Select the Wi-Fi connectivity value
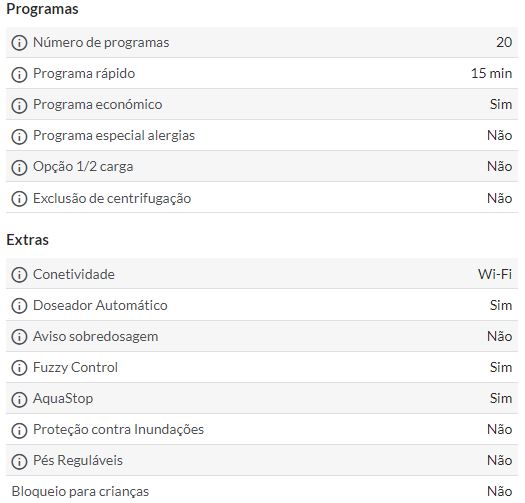This screenshot has height=503, width=525. [x=495, y=274]
